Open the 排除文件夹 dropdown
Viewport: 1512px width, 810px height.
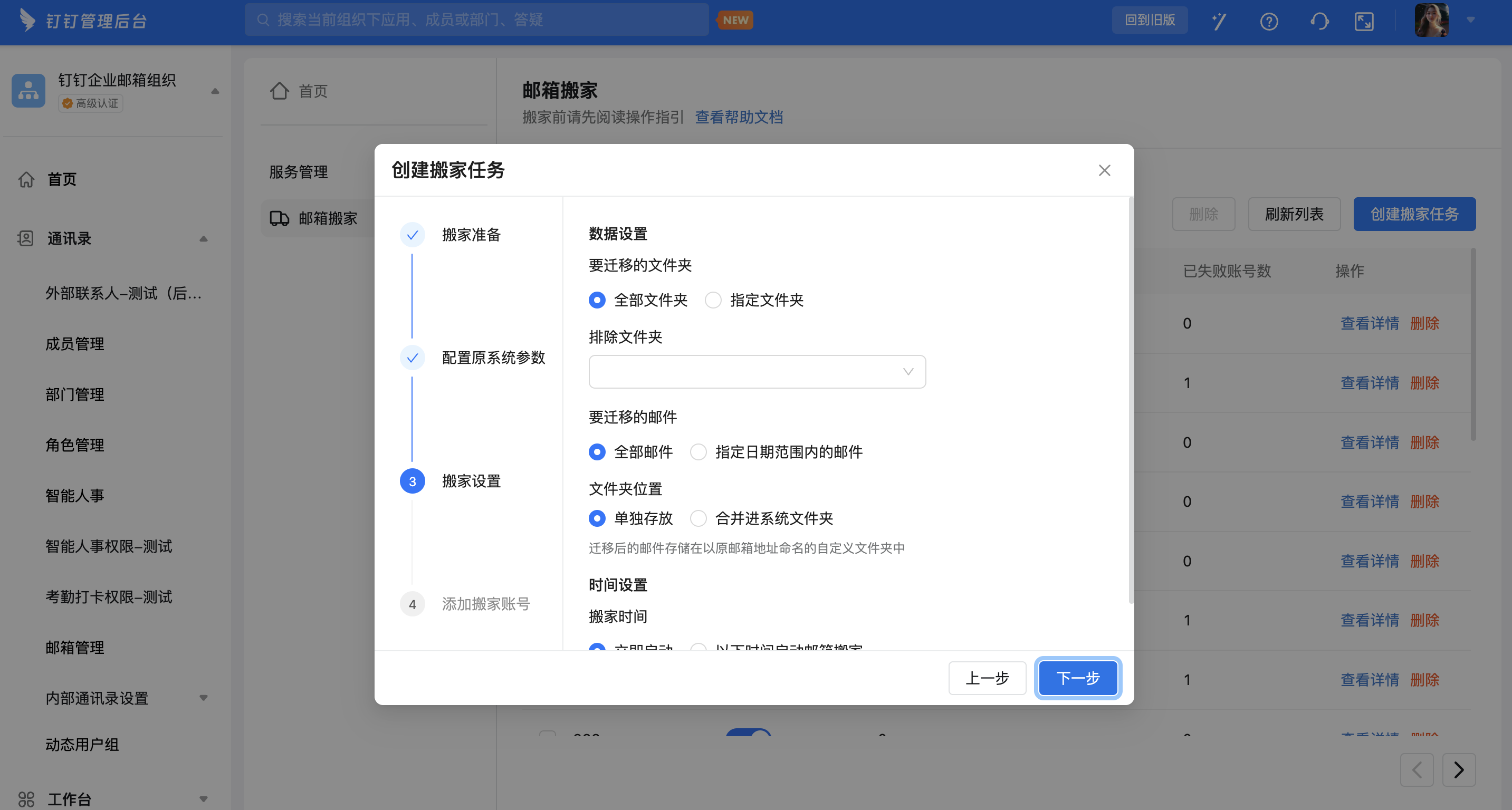pyautogui.click(x=757, y=371)
